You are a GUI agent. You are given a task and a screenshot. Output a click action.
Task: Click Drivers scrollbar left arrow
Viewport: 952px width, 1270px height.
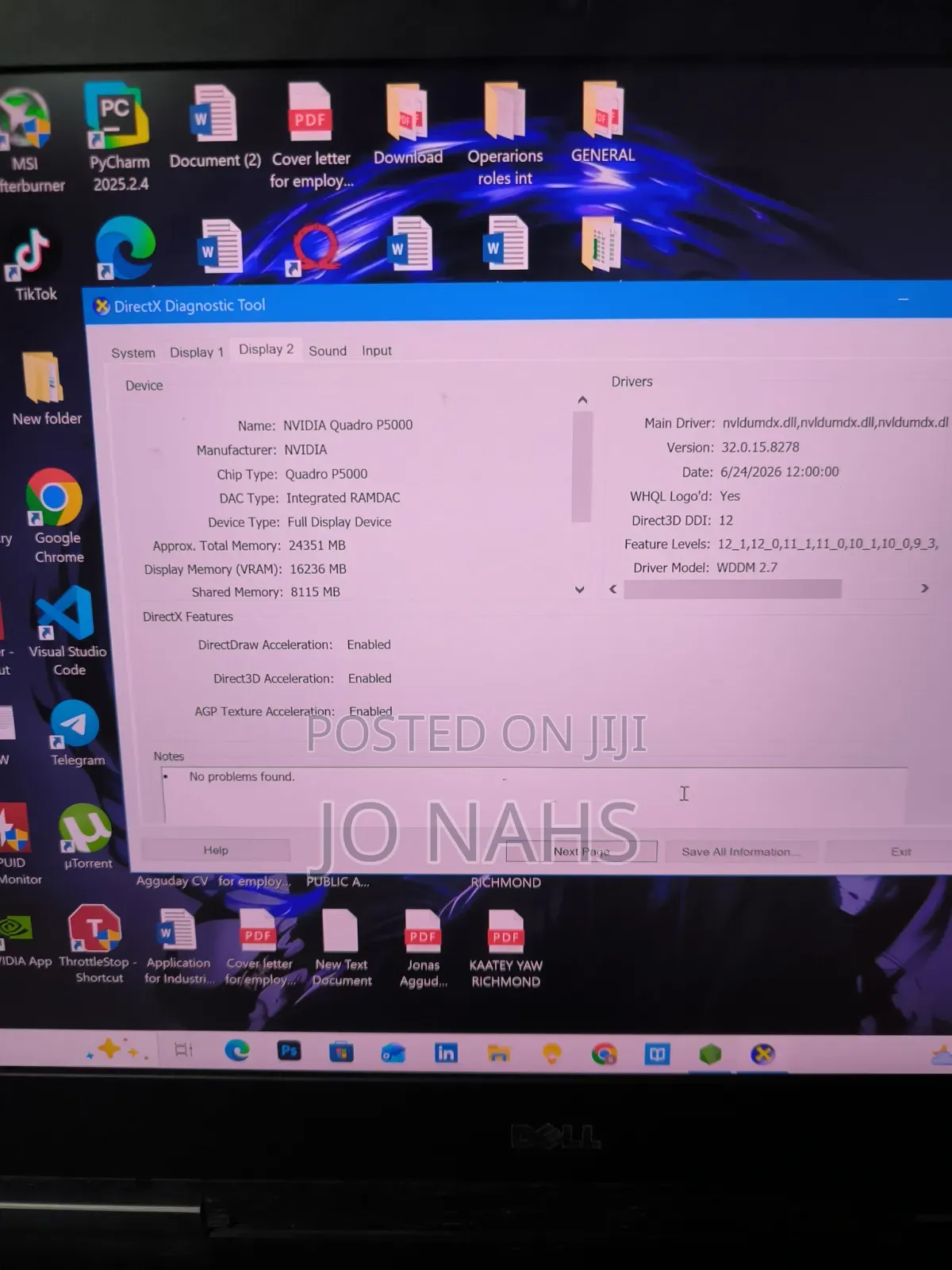coord(612,589)
